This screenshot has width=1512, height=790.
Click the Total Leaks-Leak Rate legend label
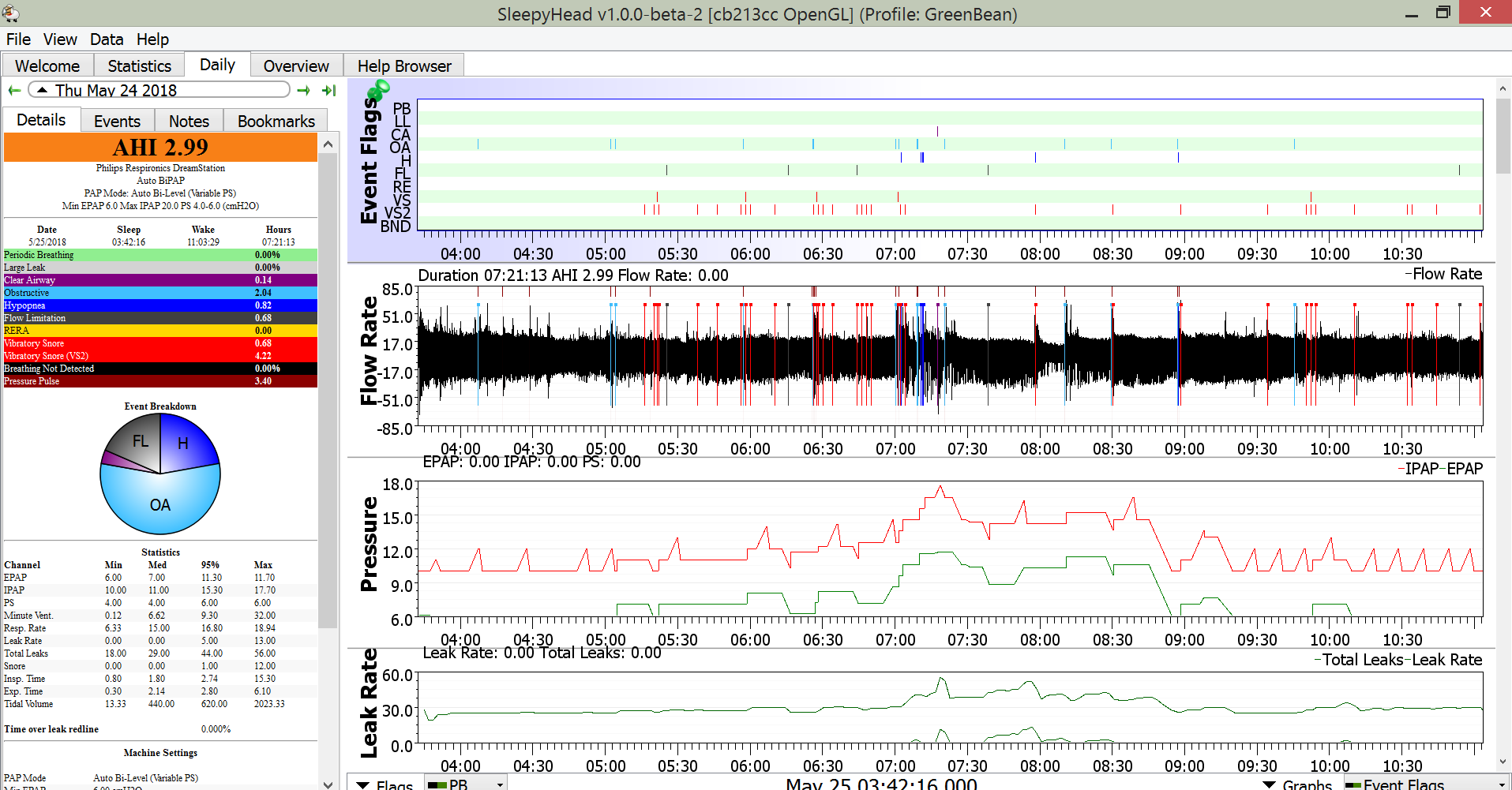(1398, 660)
